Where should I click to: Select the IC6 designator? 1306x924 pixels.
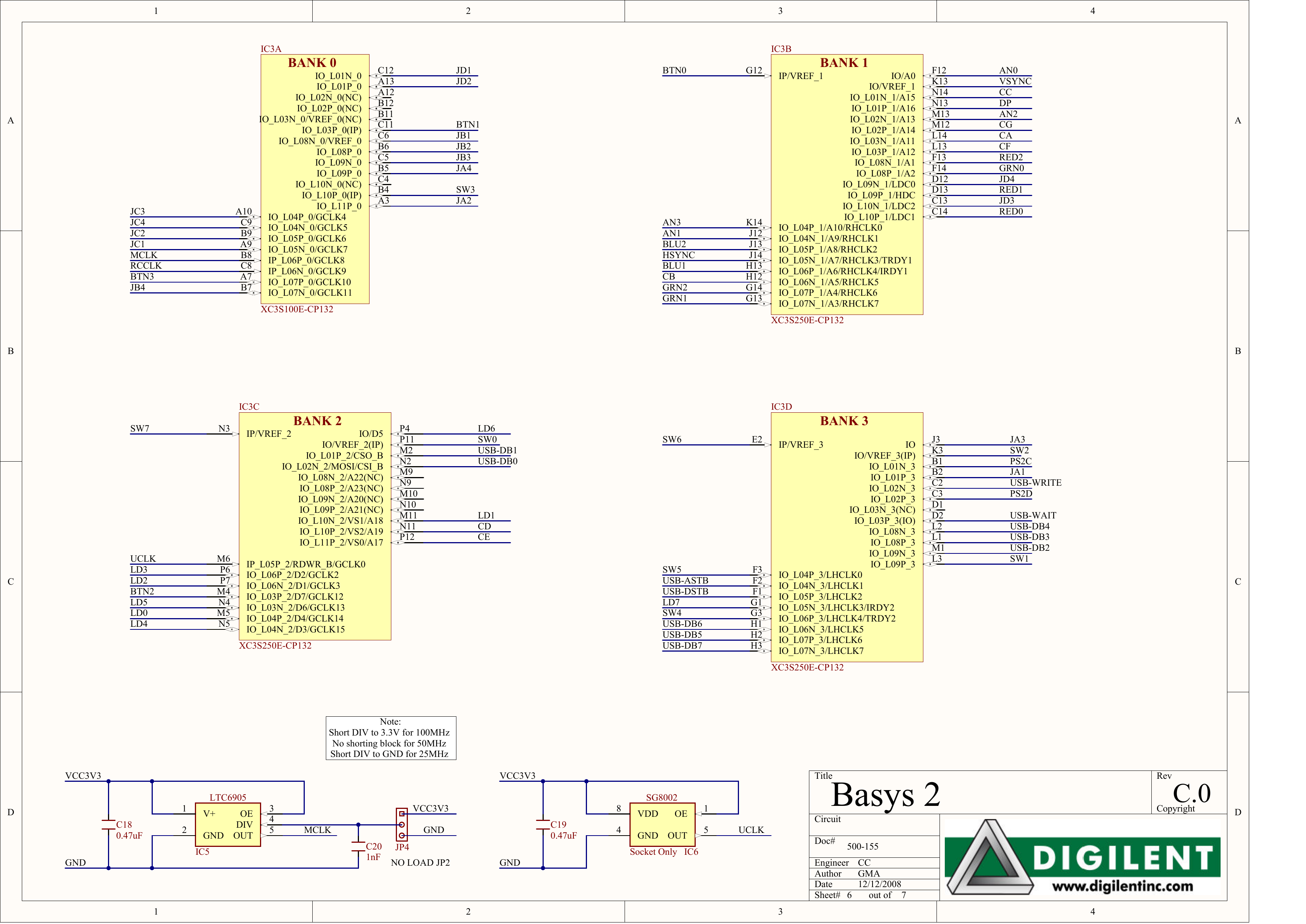pyautogui.click(x=691, y=852)
